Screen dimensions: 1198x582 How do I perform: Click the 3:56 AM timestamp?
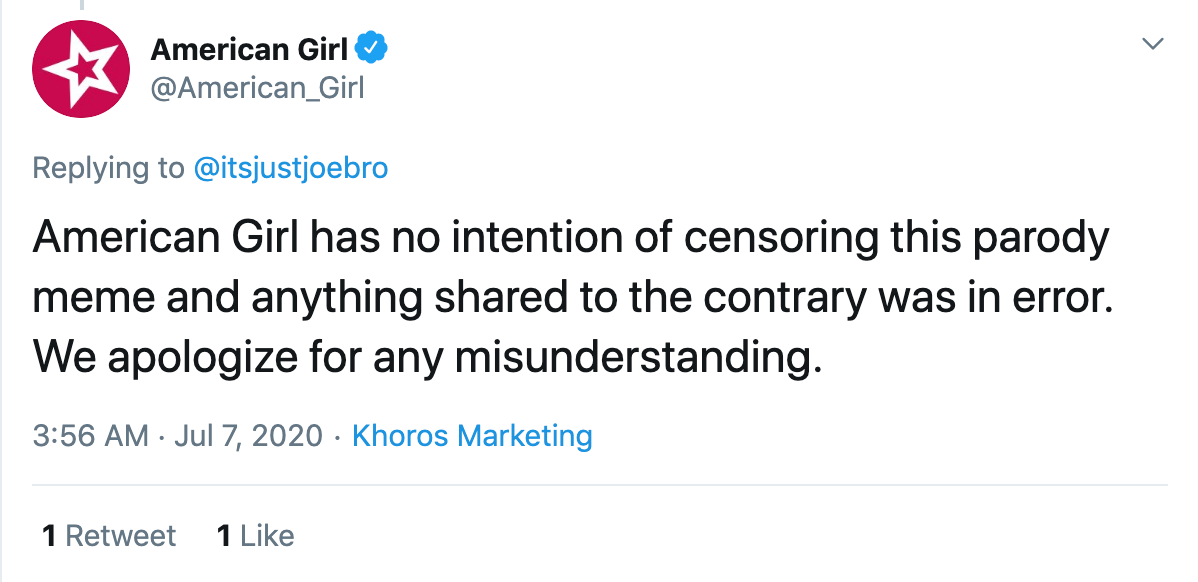click(90, 435)
